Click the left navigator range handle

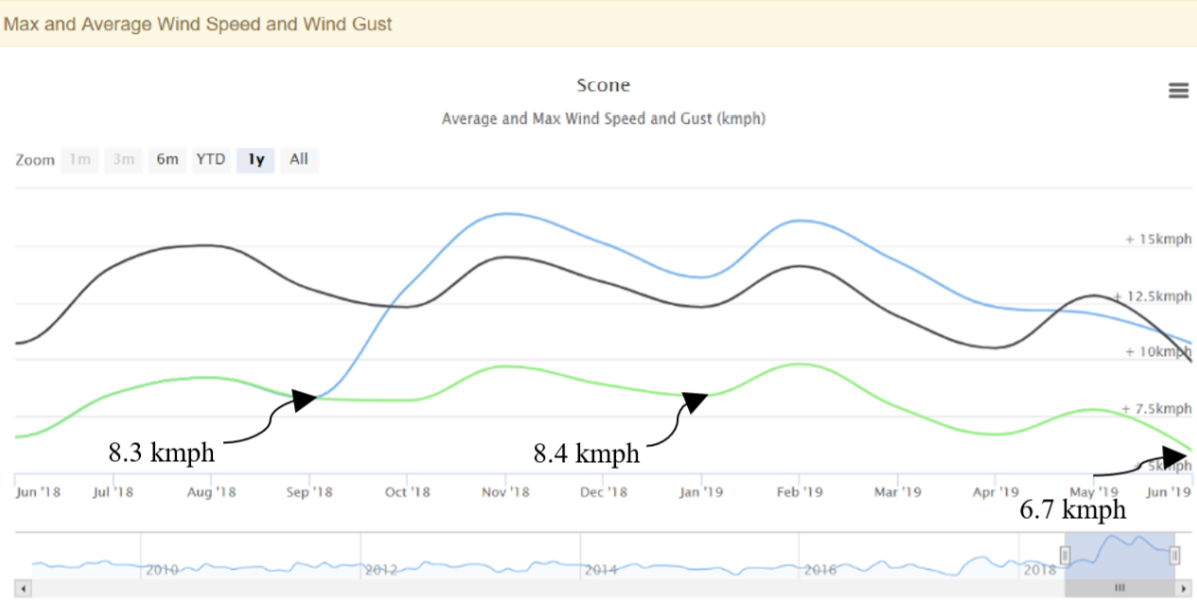tap(1063, 554)
